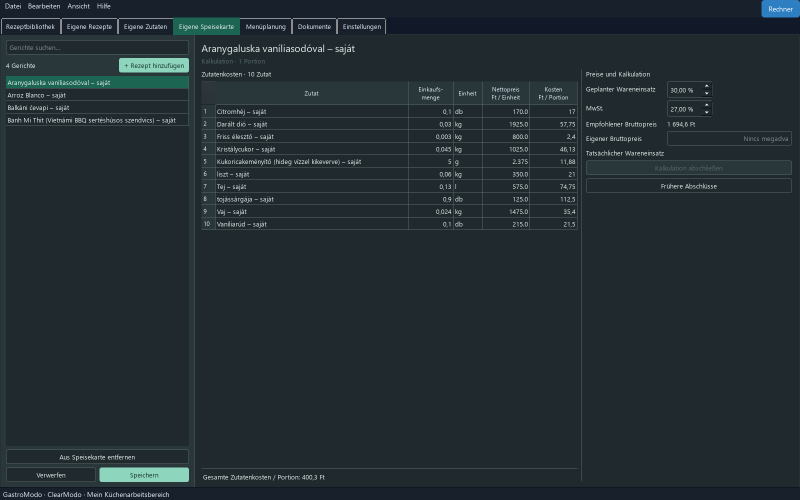Click the dish title Aranygaluska vaníliasodóval
800x500 pixels.
278,49
